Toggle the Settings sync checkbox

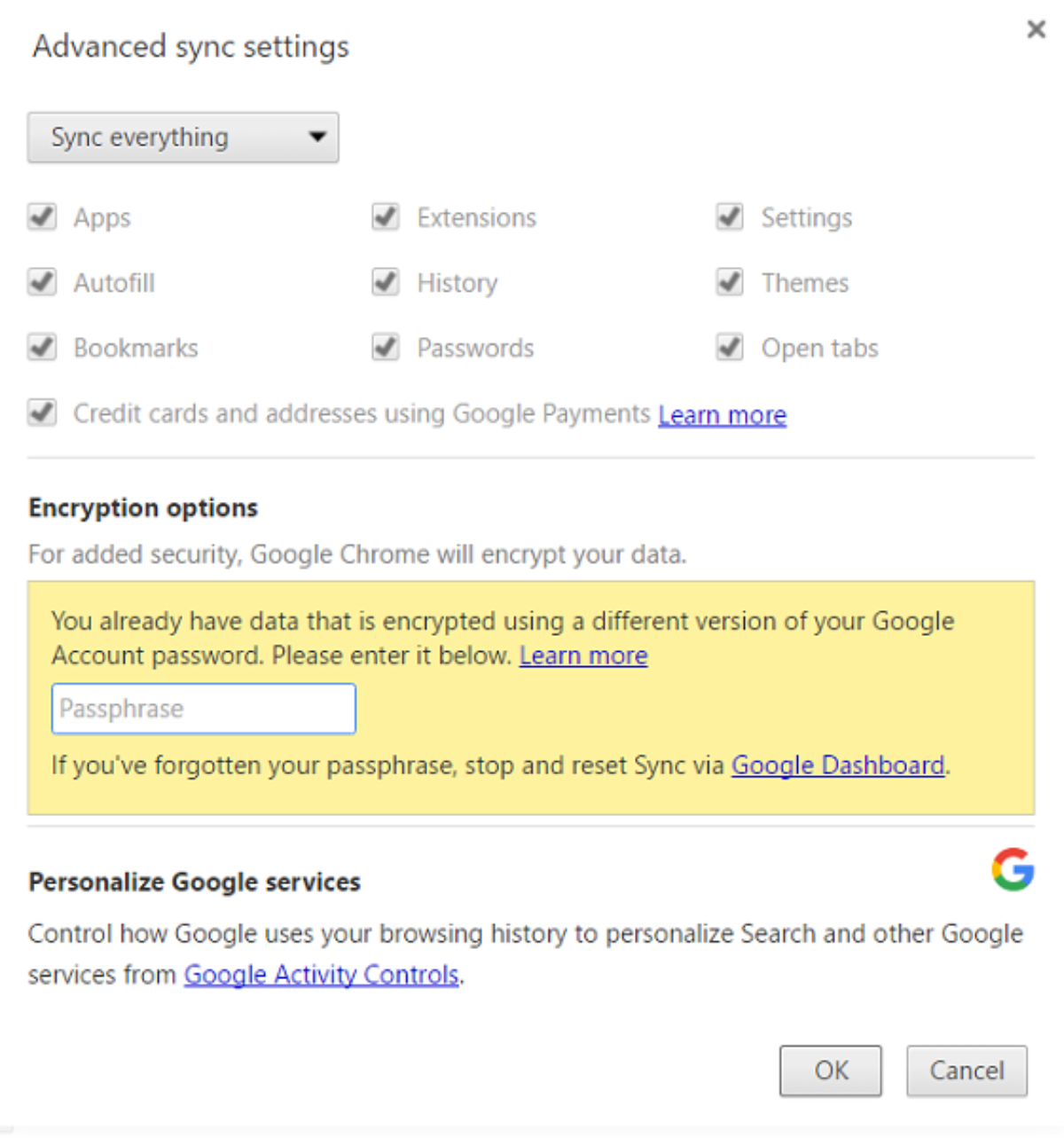(730, 217)
